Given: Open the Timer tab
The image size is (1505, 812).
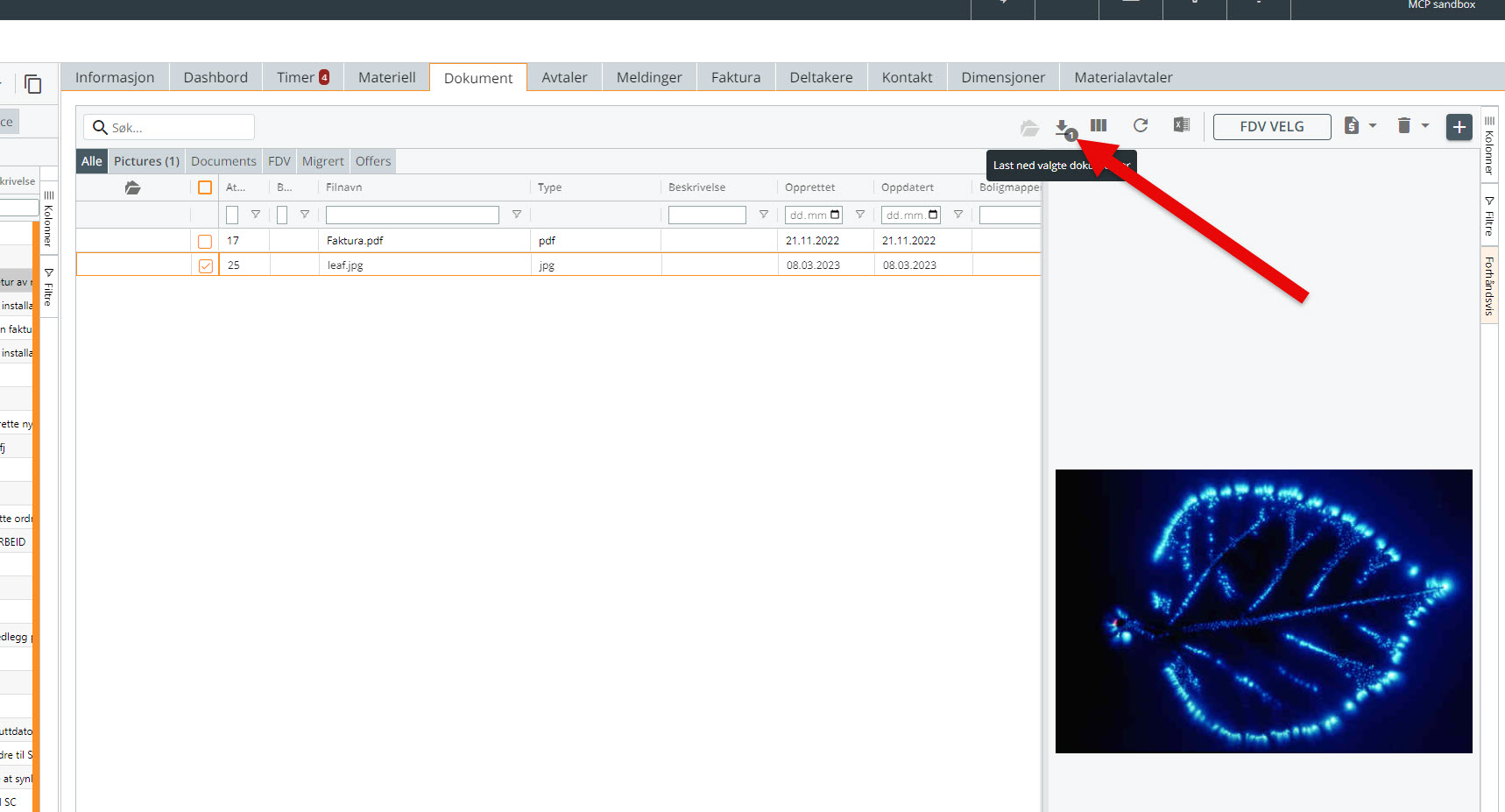Looking at the screenshot, I should 303,77.
